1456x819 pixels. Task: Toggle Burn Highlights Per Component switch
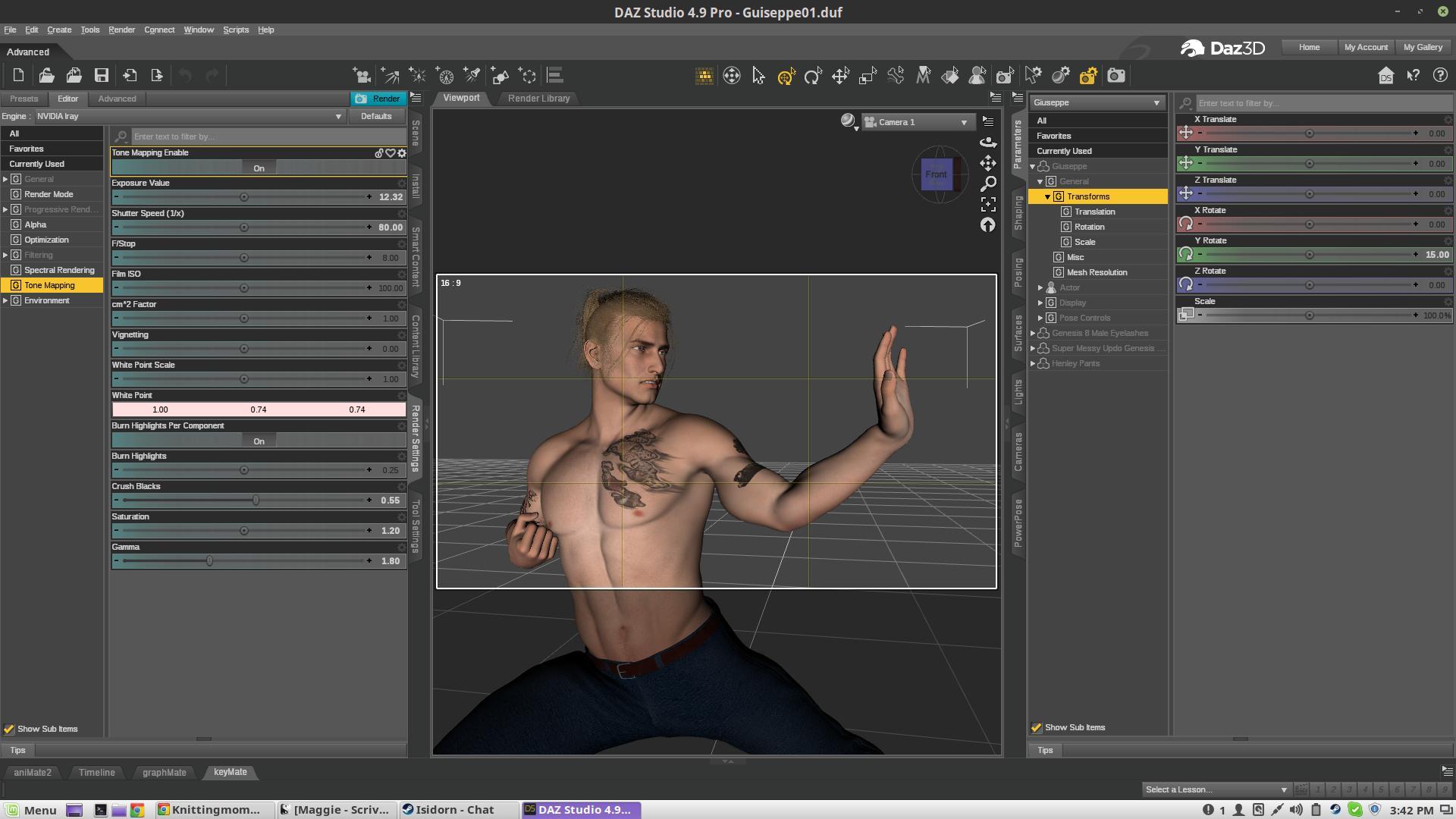(259, 441)
